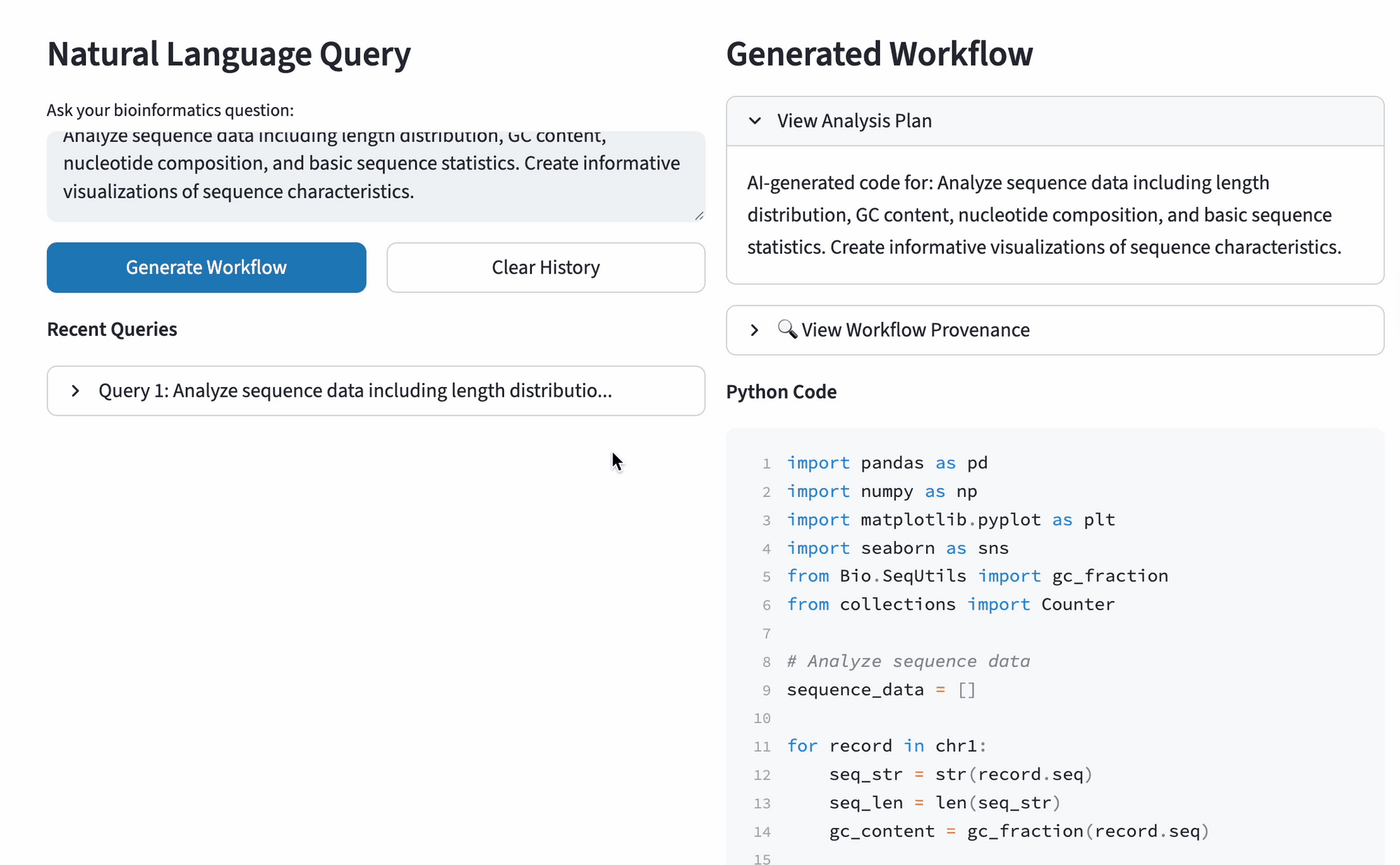Click the Natural Language Query heading

pos(229,54)
